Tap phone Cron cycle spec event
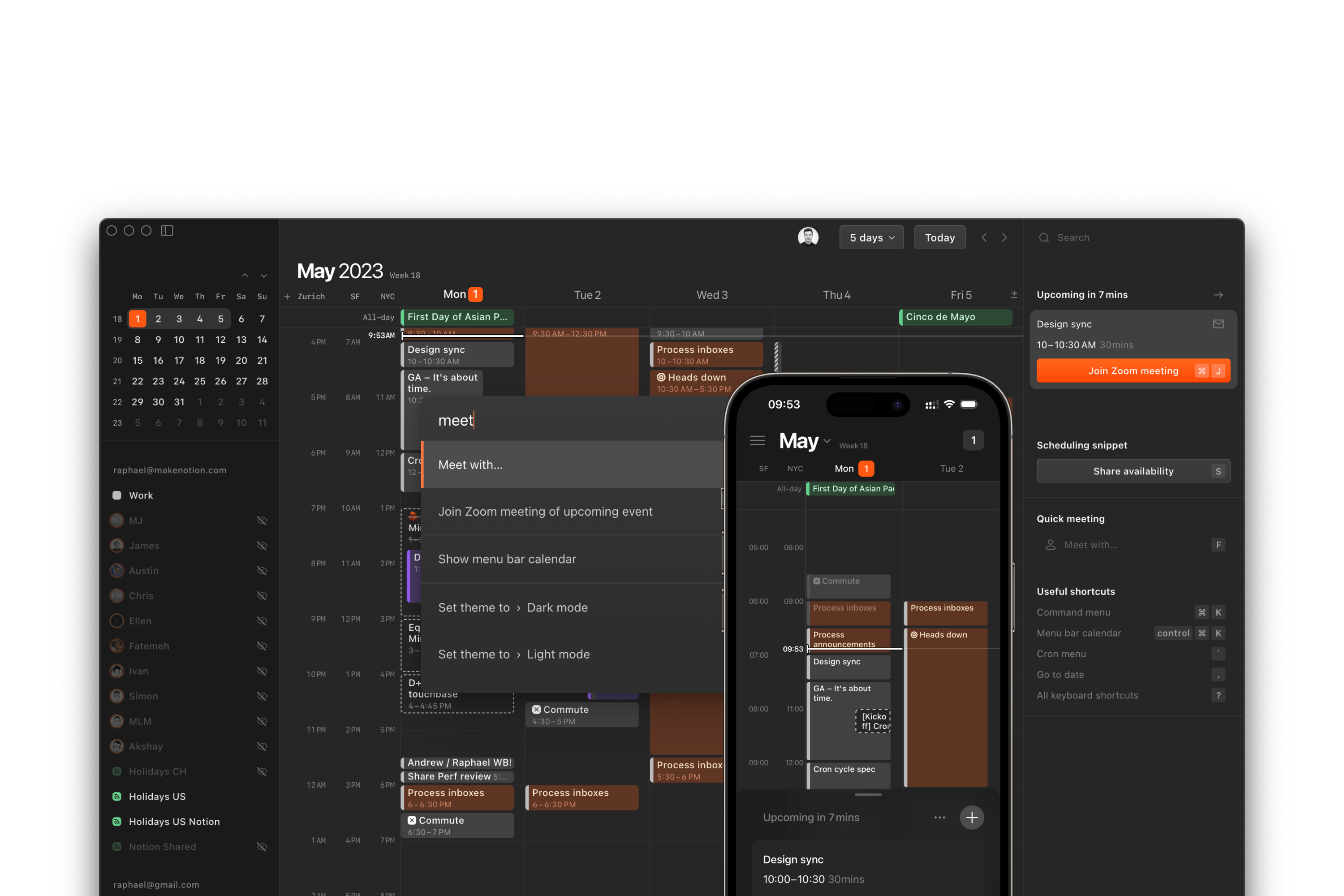This screenshot has width=1344, height=896. [x=848, y=775]
